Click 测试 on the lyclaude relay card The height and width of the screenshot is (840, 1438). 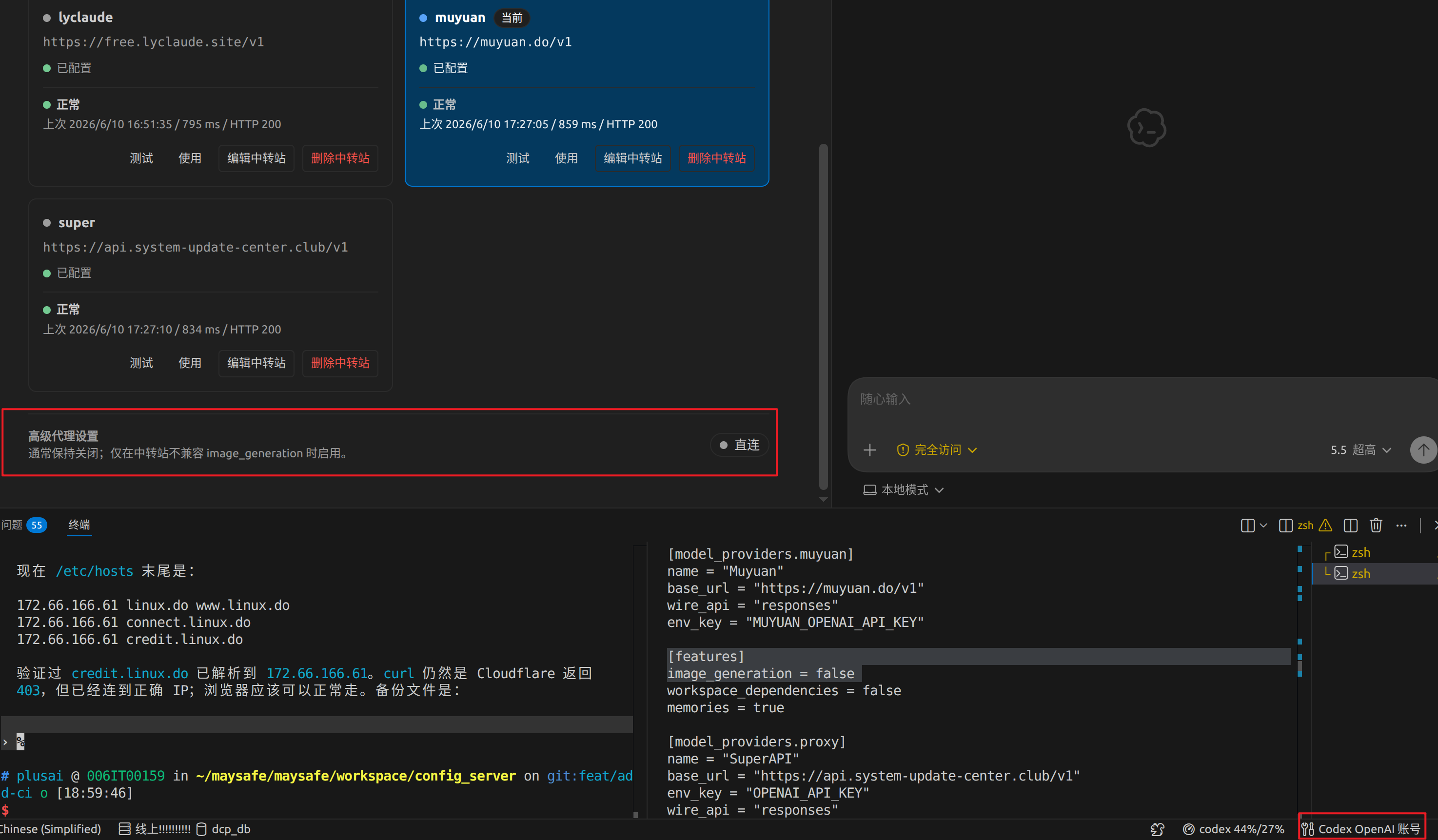141,158
